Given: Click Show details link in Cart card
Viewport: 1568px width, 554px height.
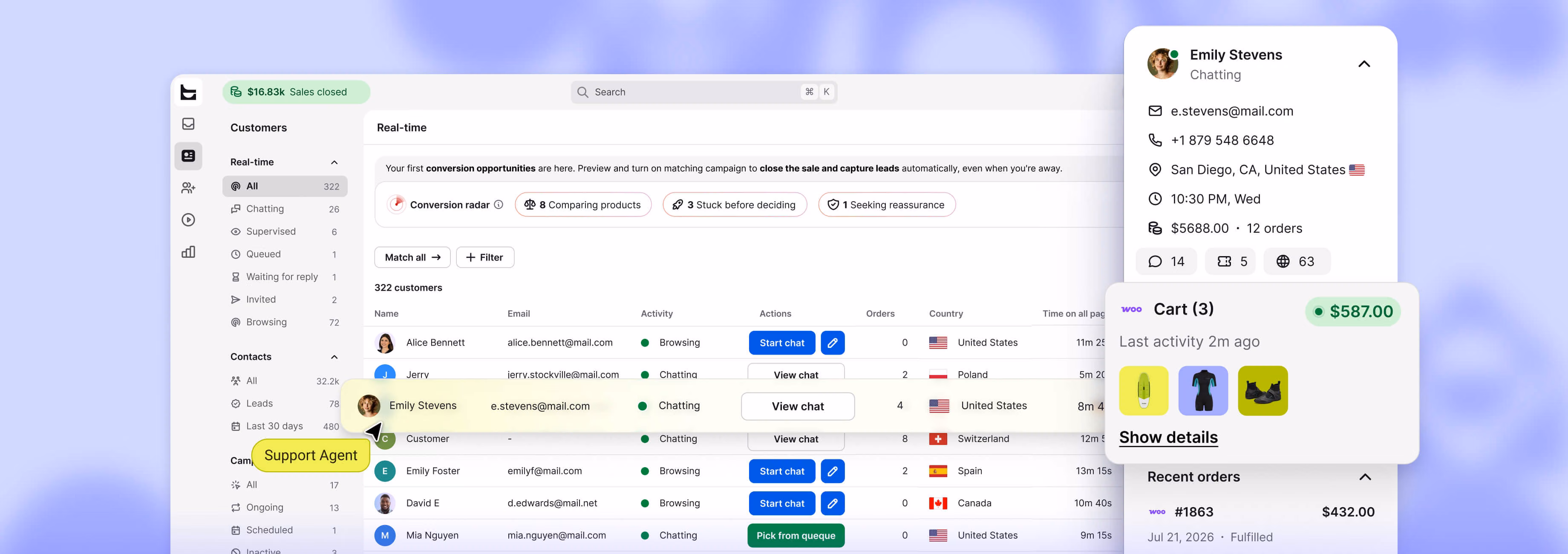Looking at the screenshot, I should (1168, 437).
